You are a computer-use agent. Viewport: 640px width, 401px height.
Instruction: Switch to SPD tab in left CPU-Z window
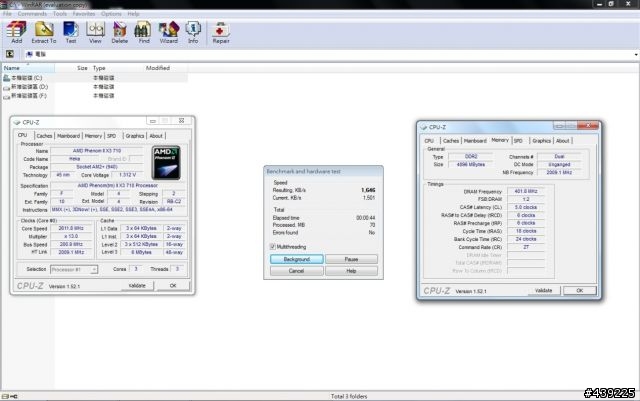point(111,136)
